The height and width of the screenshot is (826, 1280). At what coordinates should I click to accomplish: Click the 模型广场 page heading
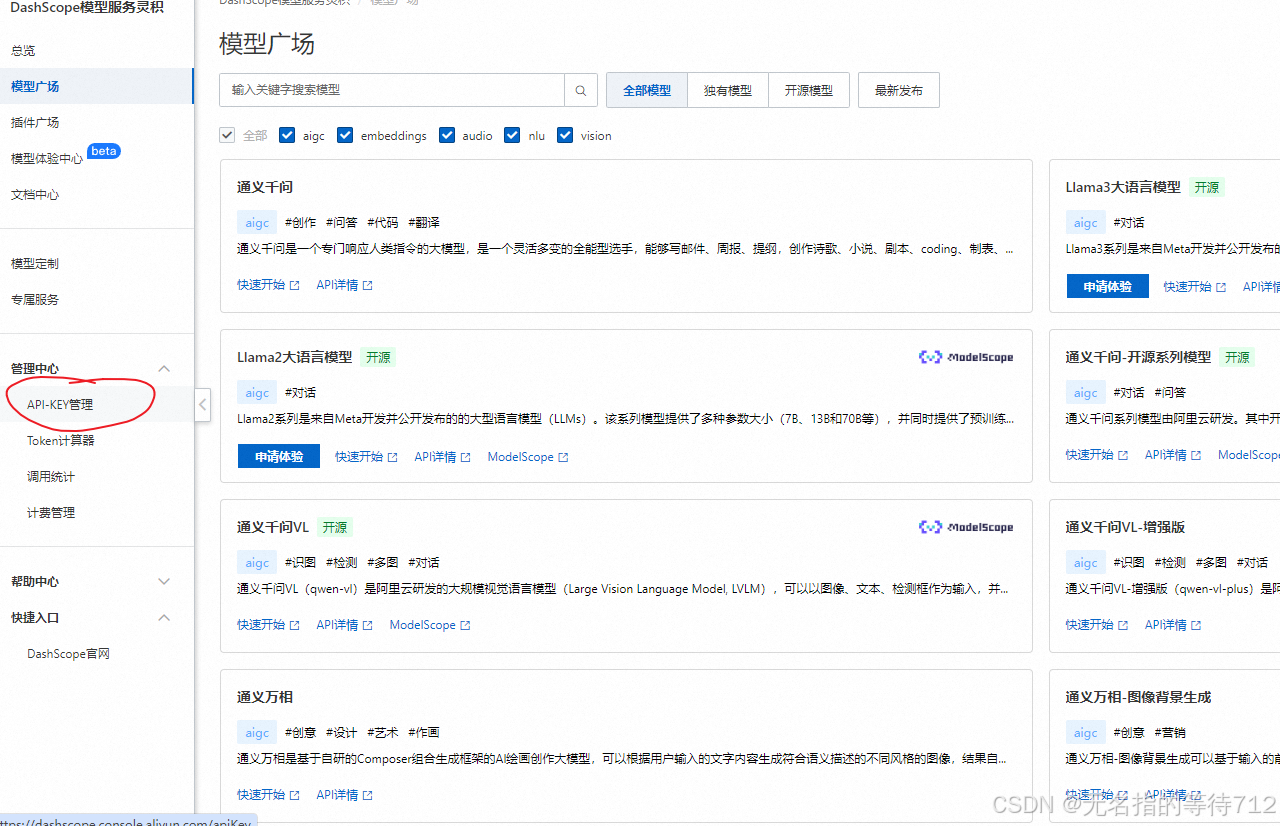[267, 44]
